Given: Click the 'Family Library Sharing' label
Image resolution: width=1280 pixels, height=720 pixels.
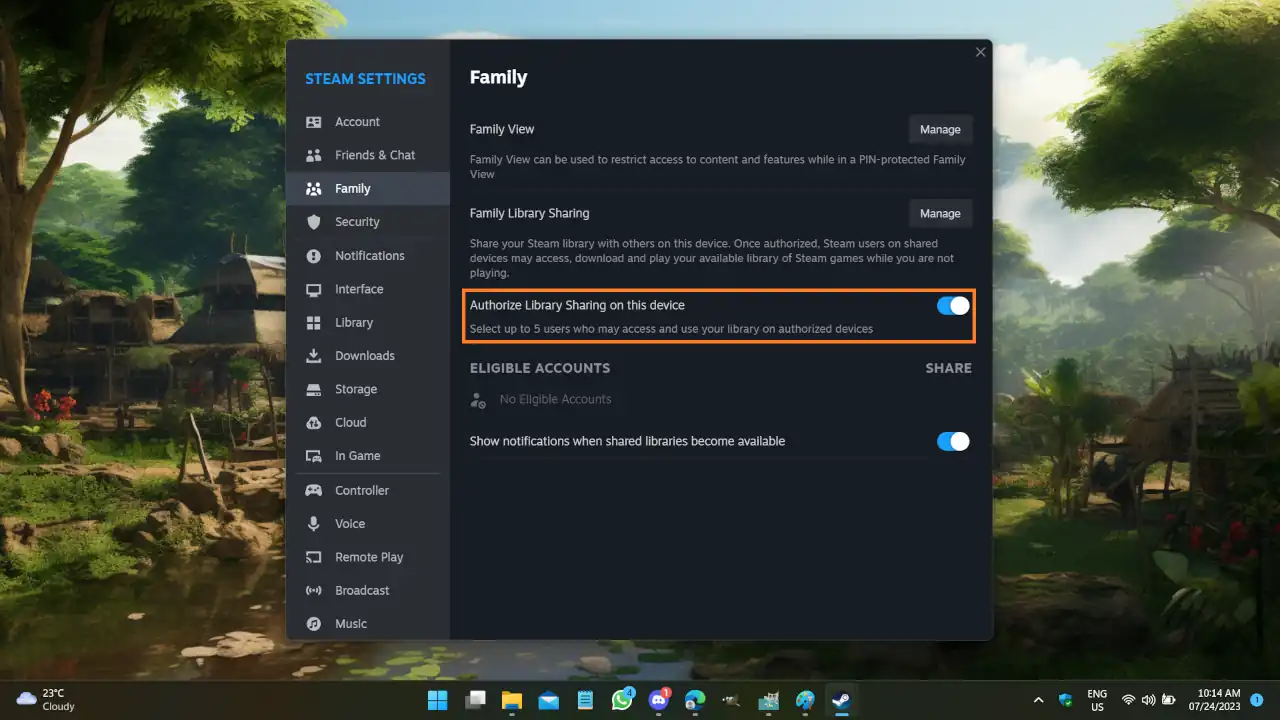Looking at the screenshot, I should 529,213.
